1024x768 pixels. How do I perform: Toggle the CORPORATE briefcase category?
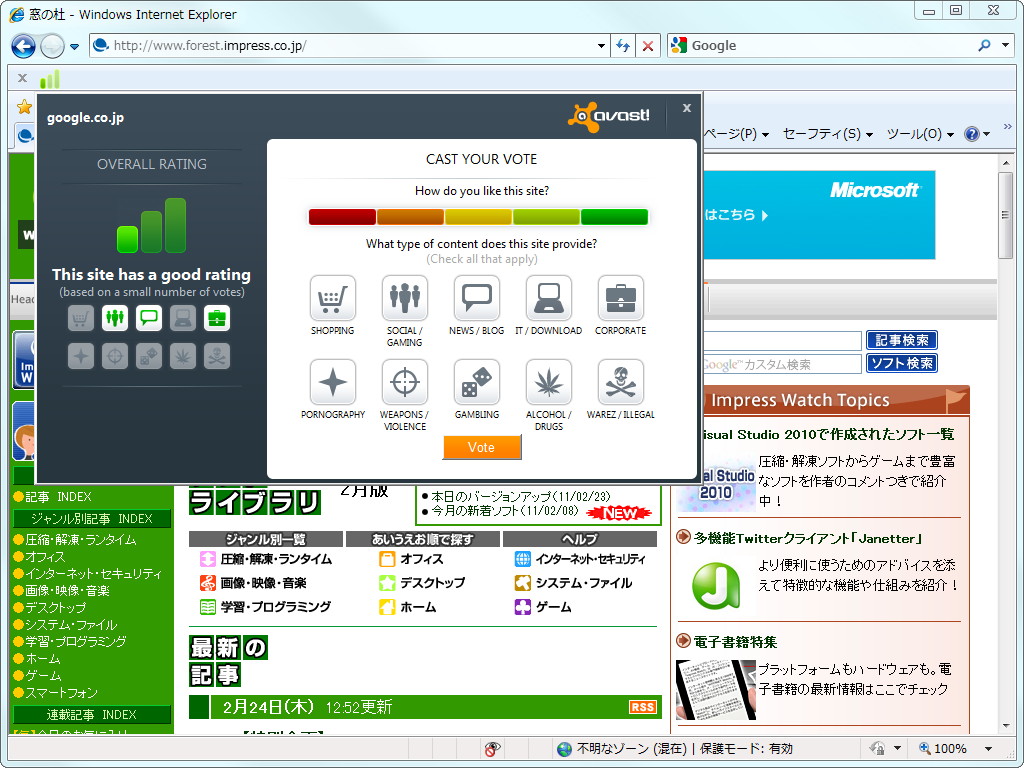point(620,293)
